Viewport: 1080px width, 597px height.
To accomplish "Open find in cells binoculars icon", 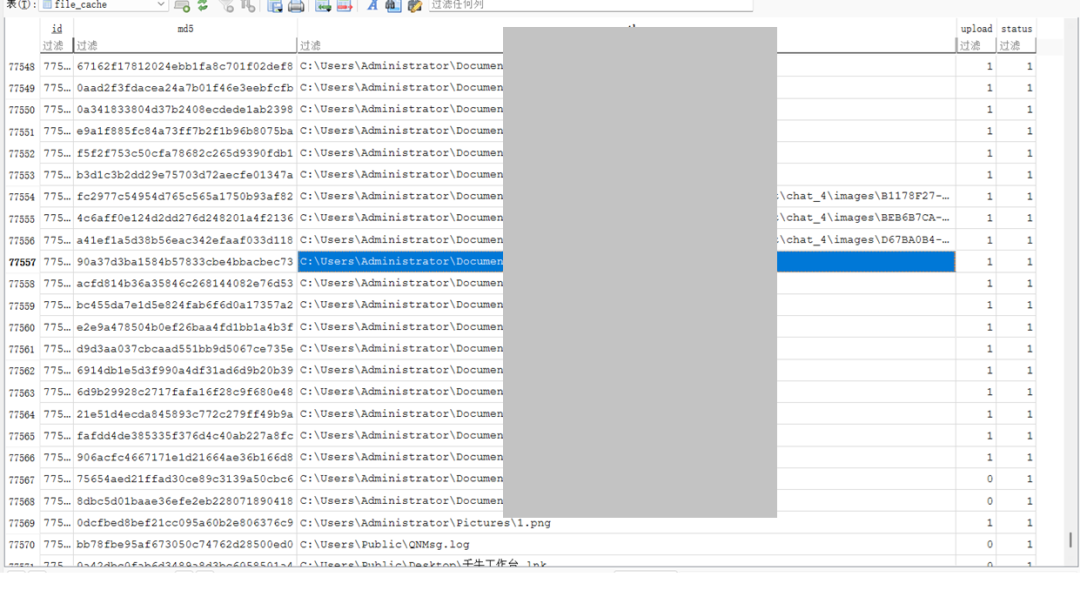I will [393, 6].
